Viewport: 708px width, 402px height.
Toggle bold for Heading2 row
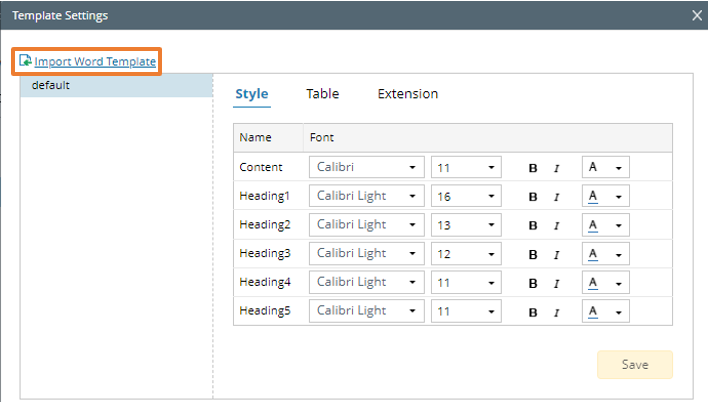(x=533, y=225)
